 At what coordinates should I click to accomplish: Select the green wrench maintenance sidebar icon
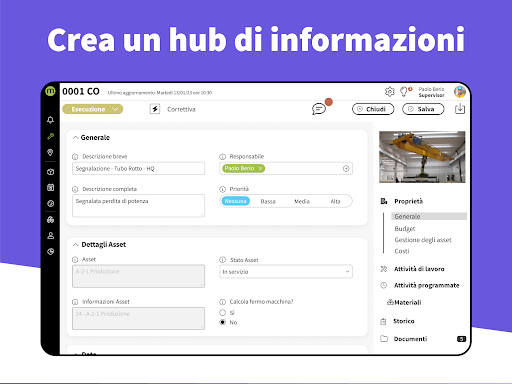click(50, 136)
